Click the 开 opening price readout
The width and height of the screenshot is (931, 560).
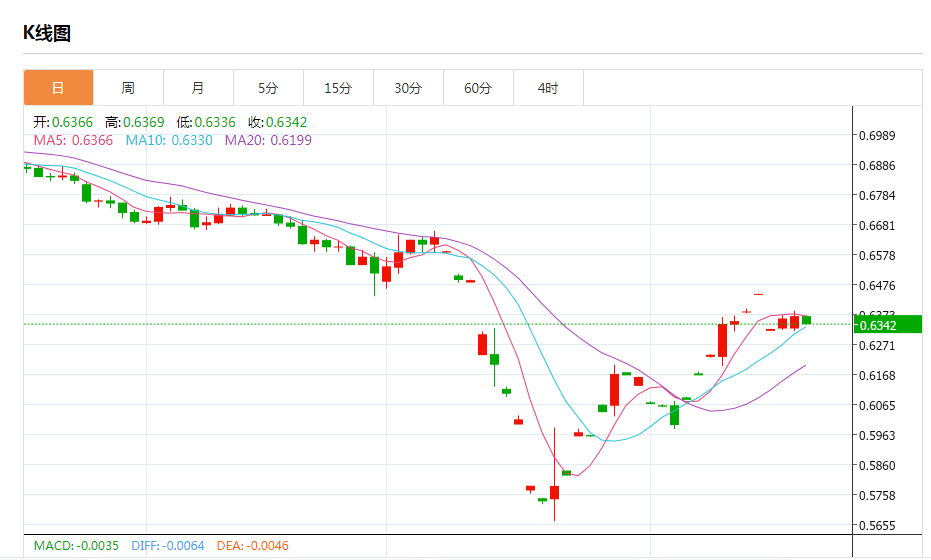click(x=63, y=122)
